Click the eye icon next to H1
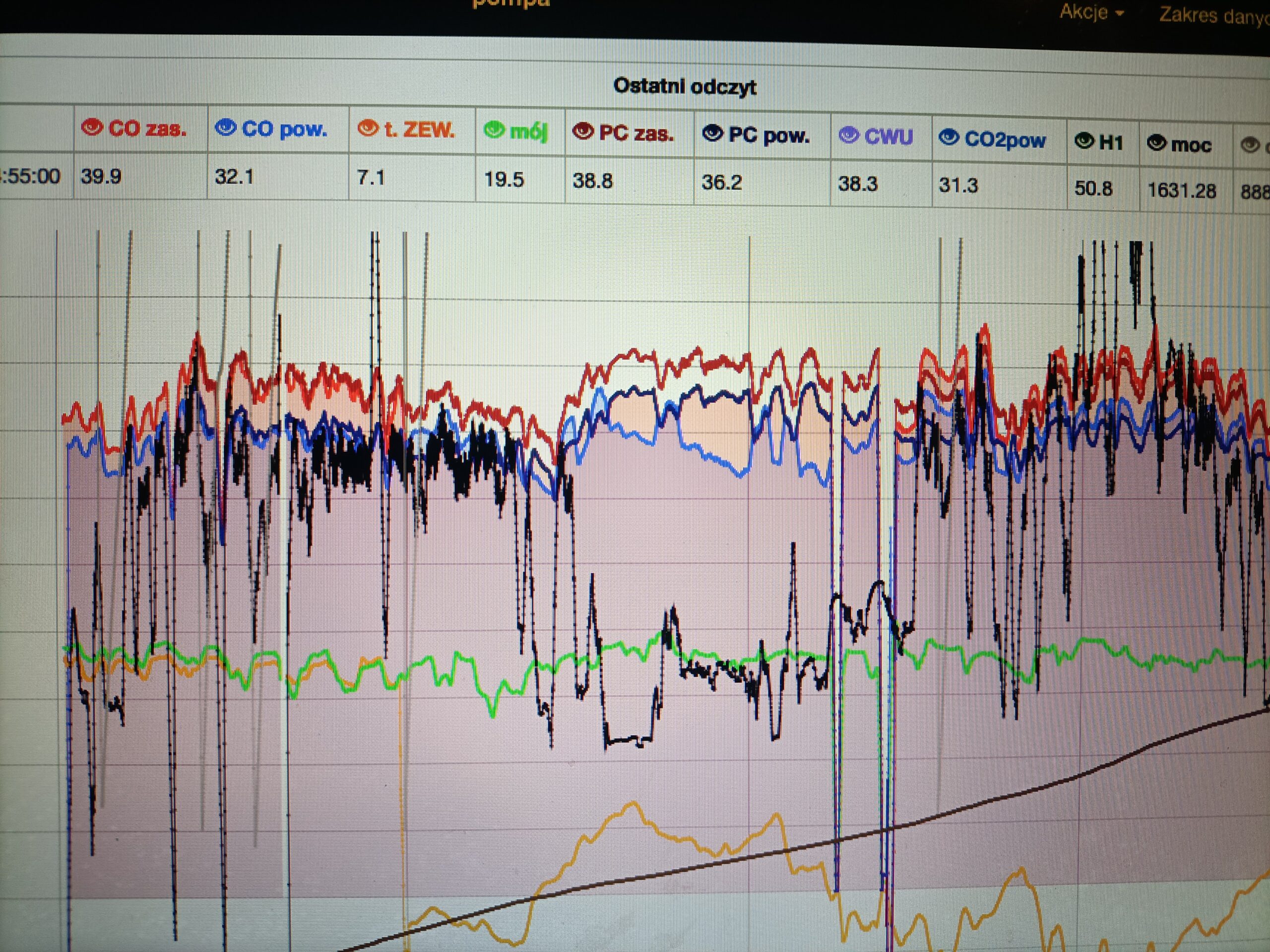 coord(1084,141)
